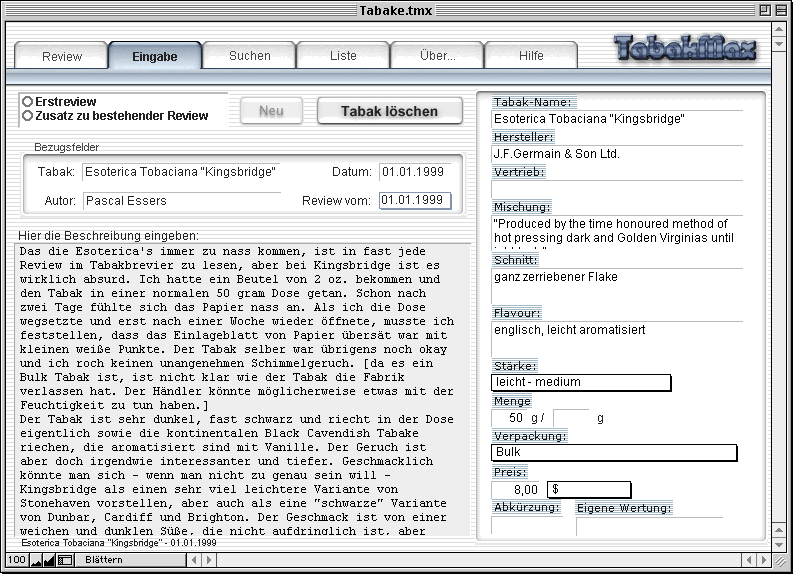
Task: Click the 100 zoom percentage box
Action: [17, 560]
